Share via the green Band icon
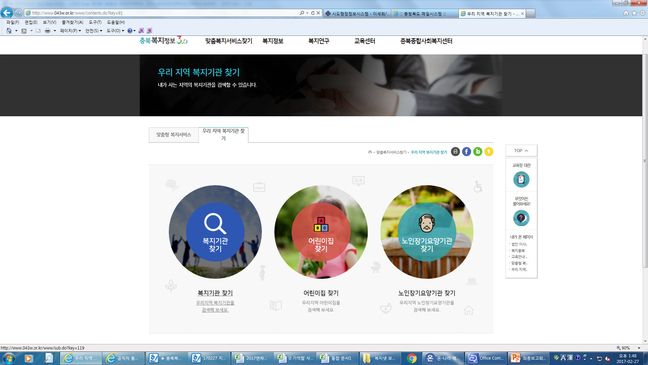 click(x=477, y=152)
